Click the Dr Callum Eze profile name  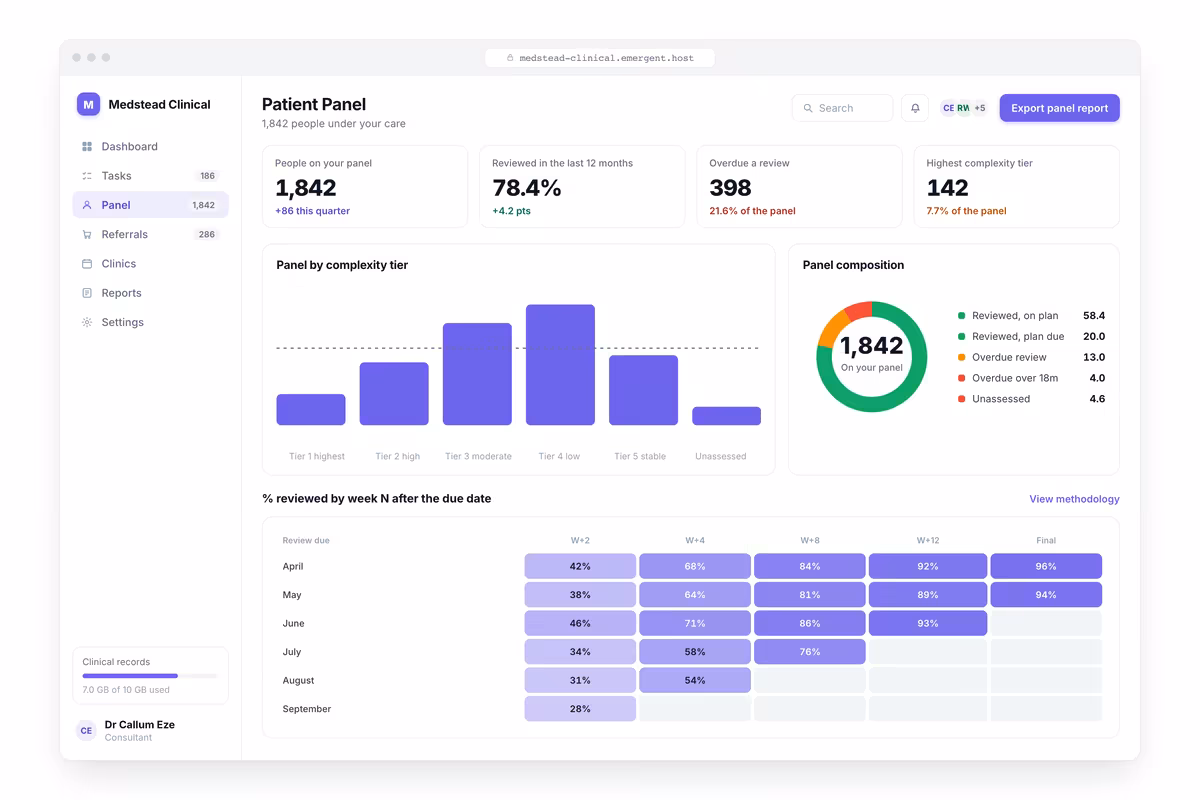140,725
